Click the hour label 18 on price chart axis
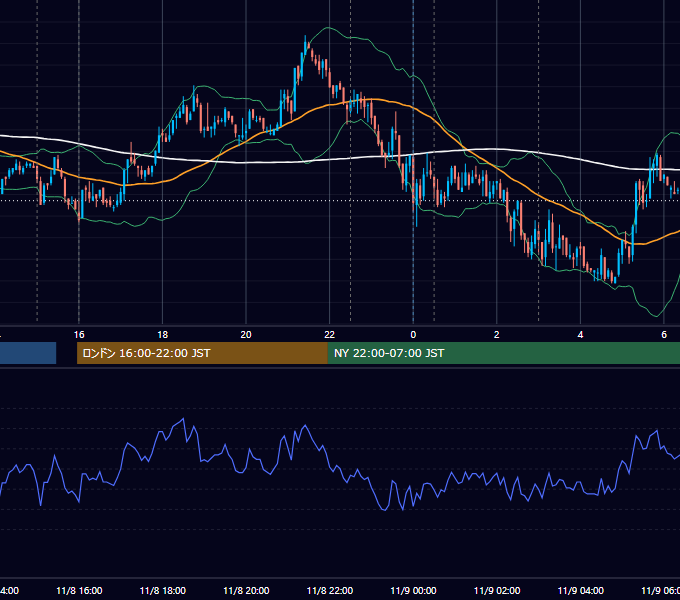Image resolution: width=680 pixels, height=600 pixels. point(163,335)
